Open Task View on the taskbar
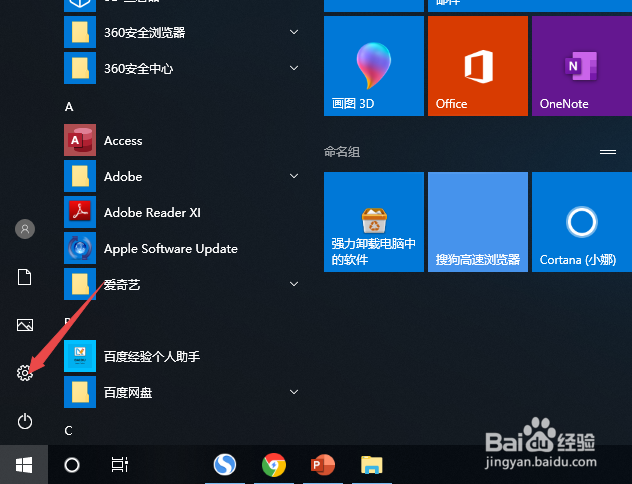632x484 pixels. (x=119, y=465)
